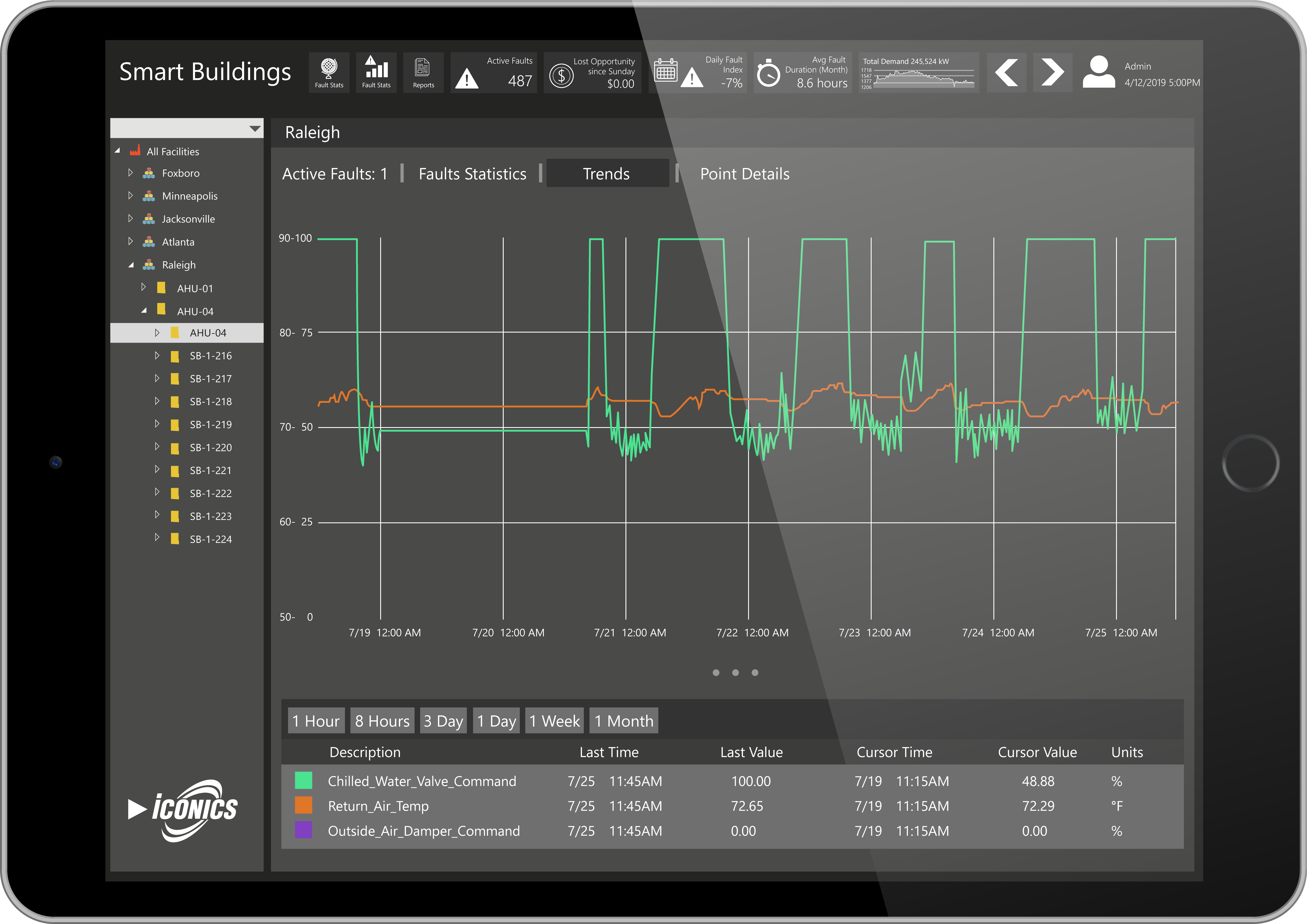
Task: Go back with the left arrow
Action: coord(1007,73)
